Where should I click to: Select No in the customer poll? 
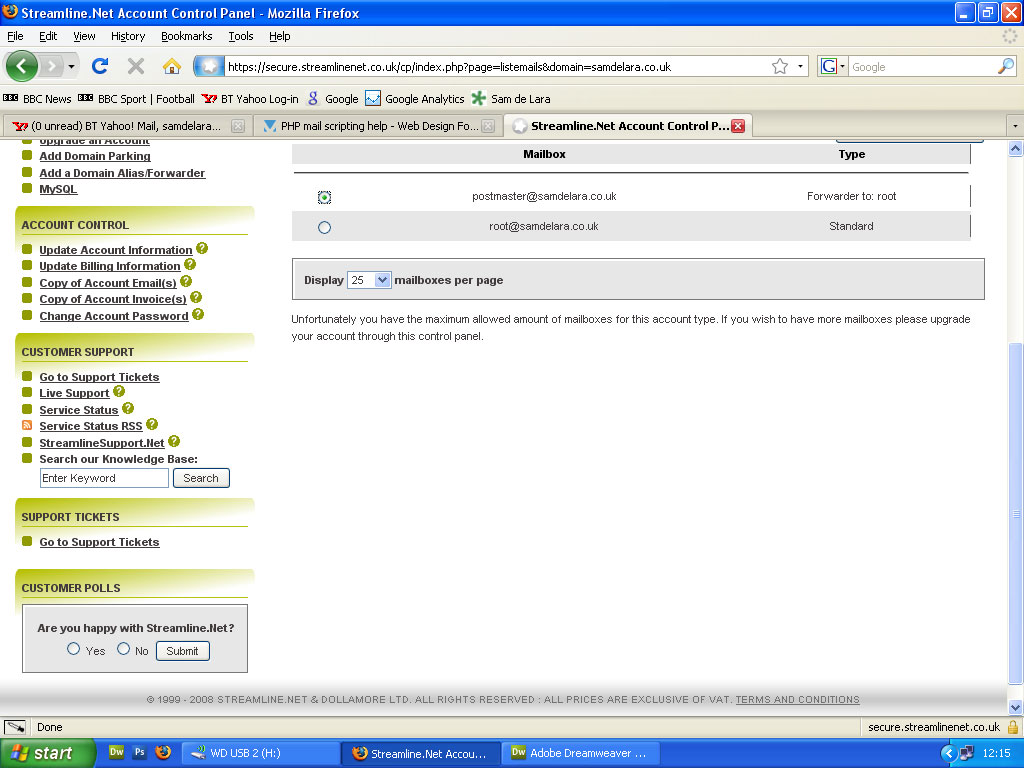point(123,649)
